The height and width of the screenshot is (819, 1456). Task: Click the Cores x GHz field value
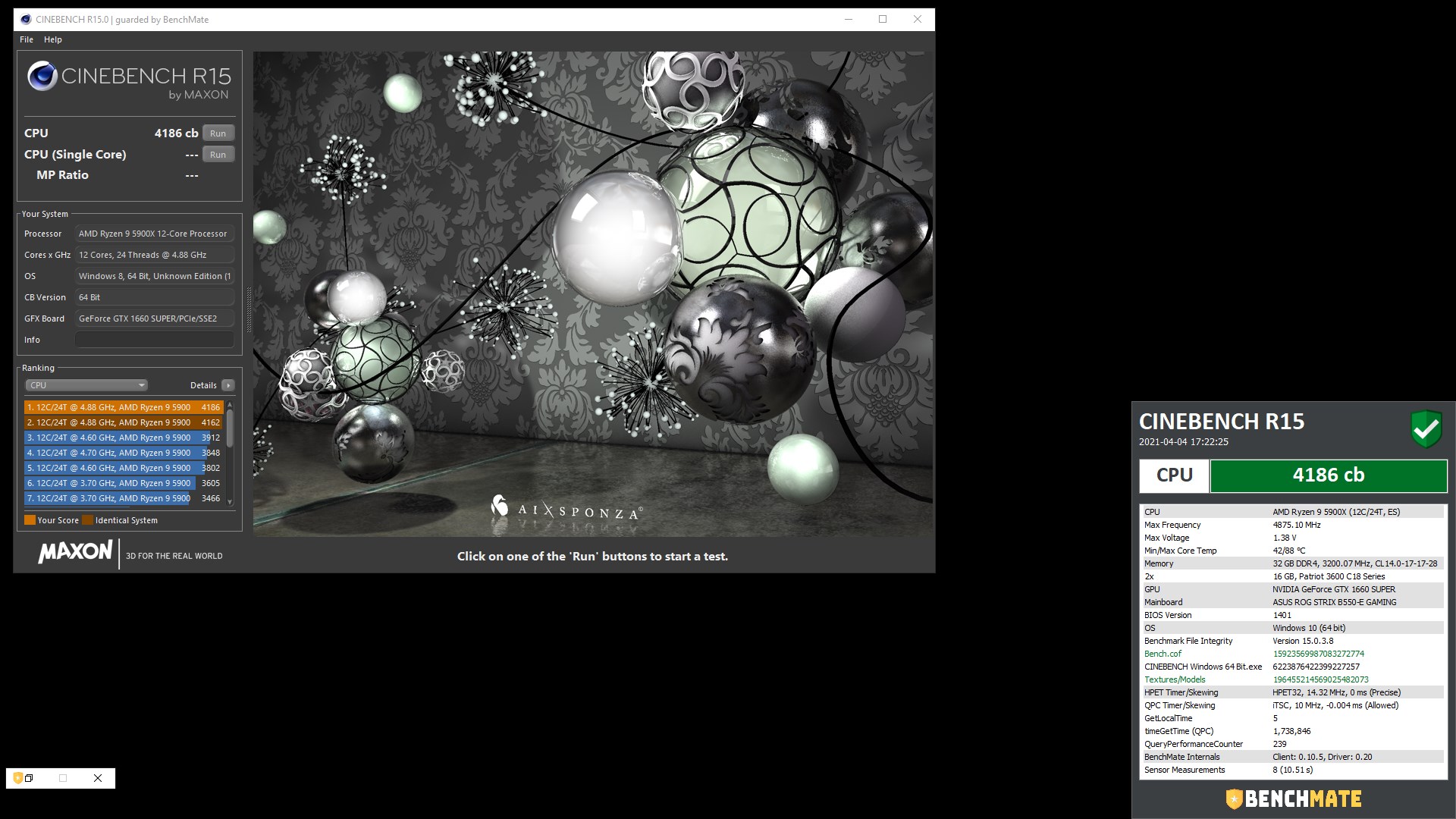155,255
